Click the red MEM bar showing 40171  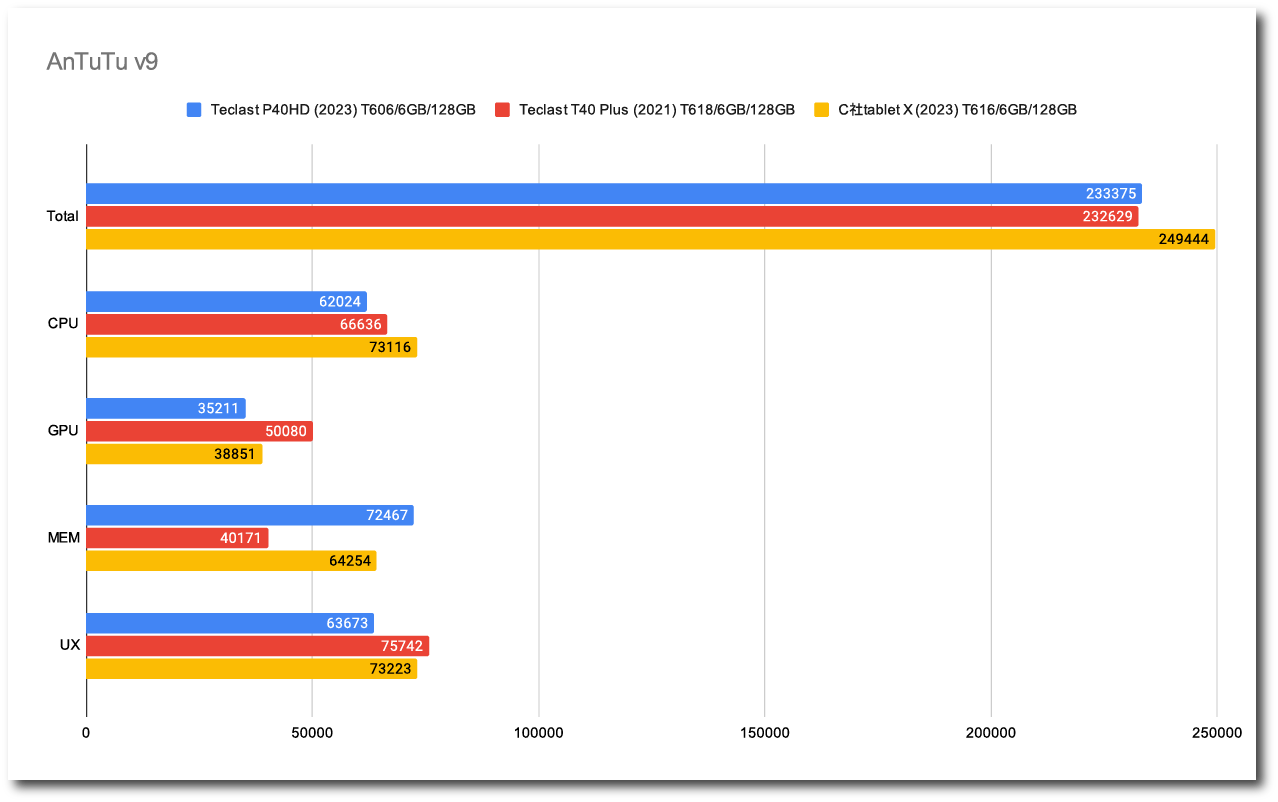[177, 538]
